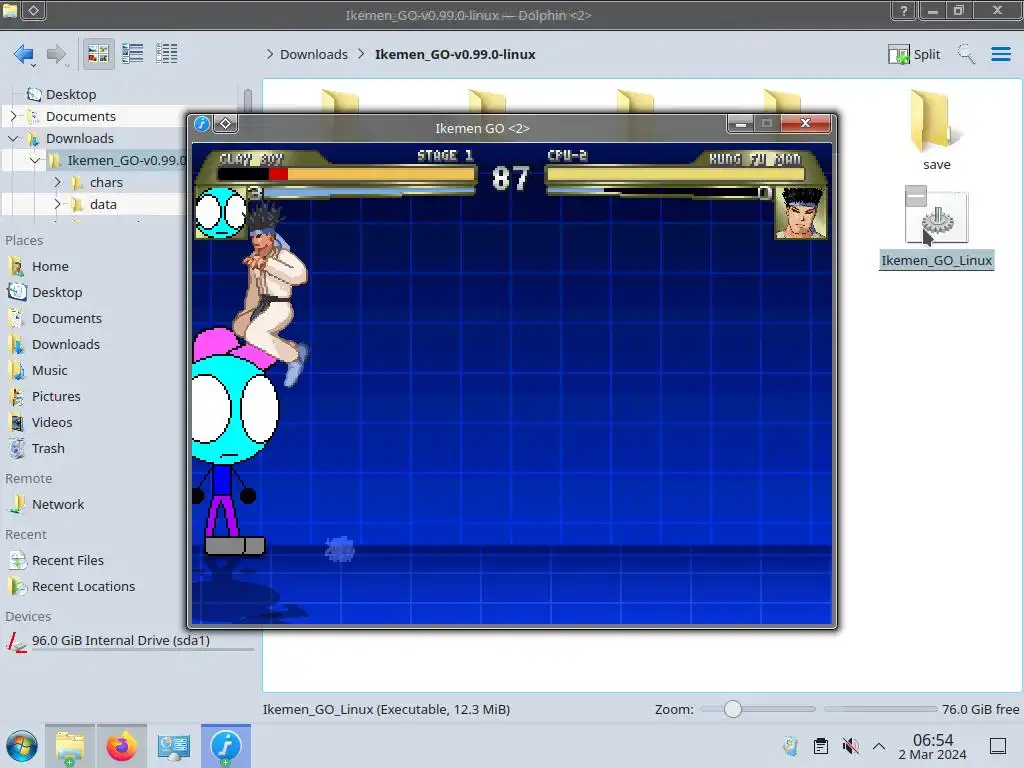Select the Ikemen_GO_Linux executable file

coord(936,227)
